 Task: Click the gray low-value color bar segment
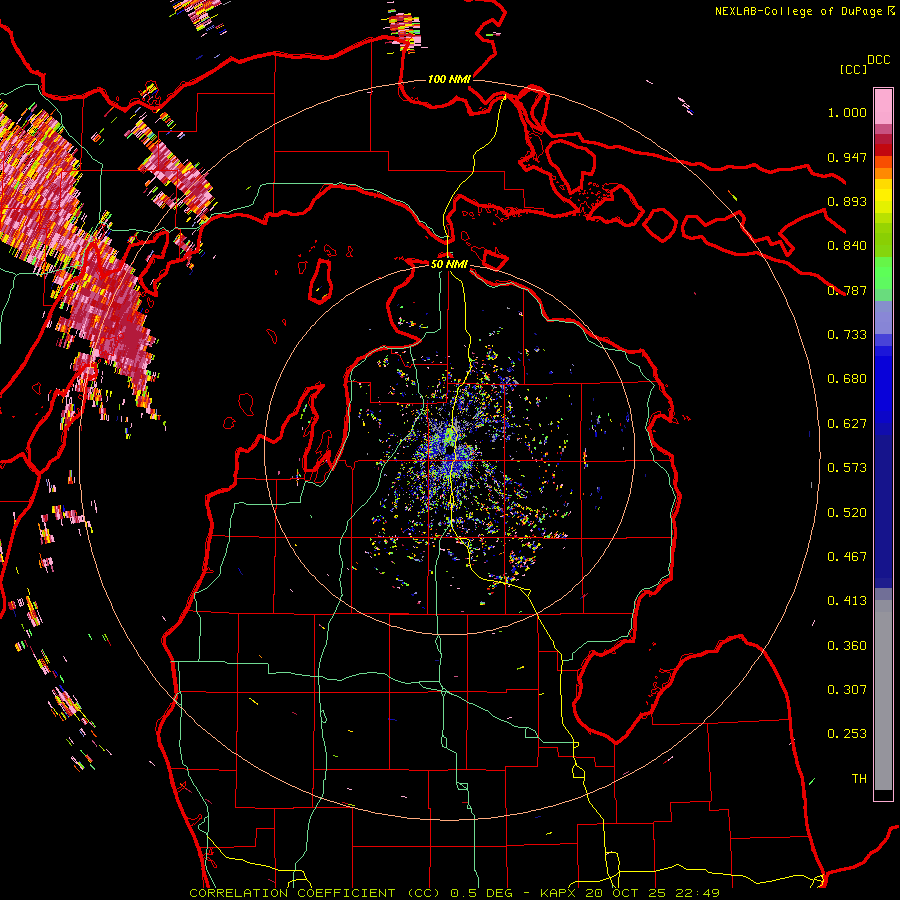coord(883,695)
